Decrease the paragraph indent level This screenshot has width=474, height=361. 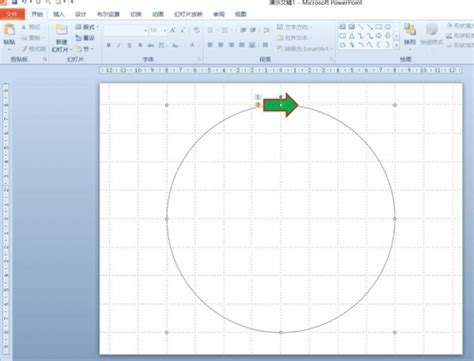(243, 30)
